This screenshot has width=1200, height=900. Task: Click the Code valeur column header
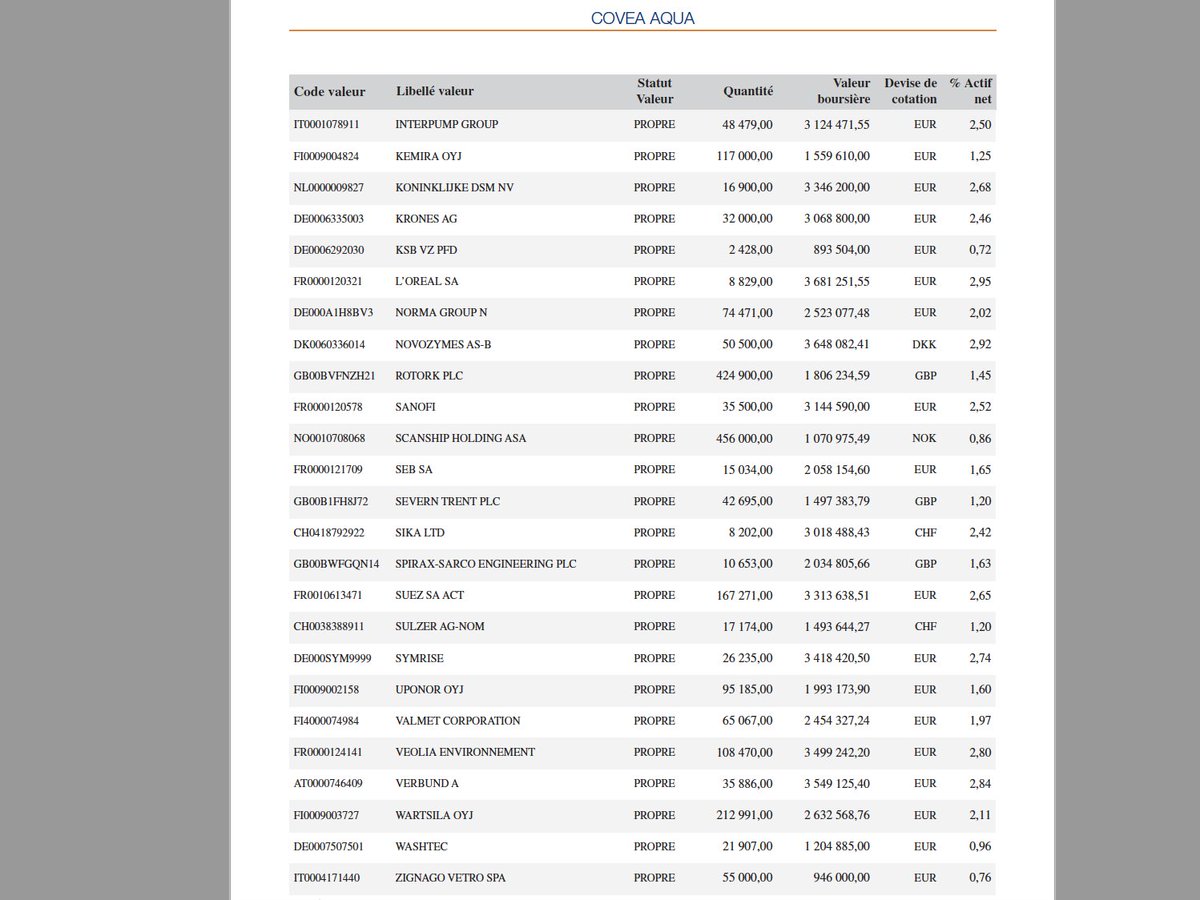tap(330, 91)
